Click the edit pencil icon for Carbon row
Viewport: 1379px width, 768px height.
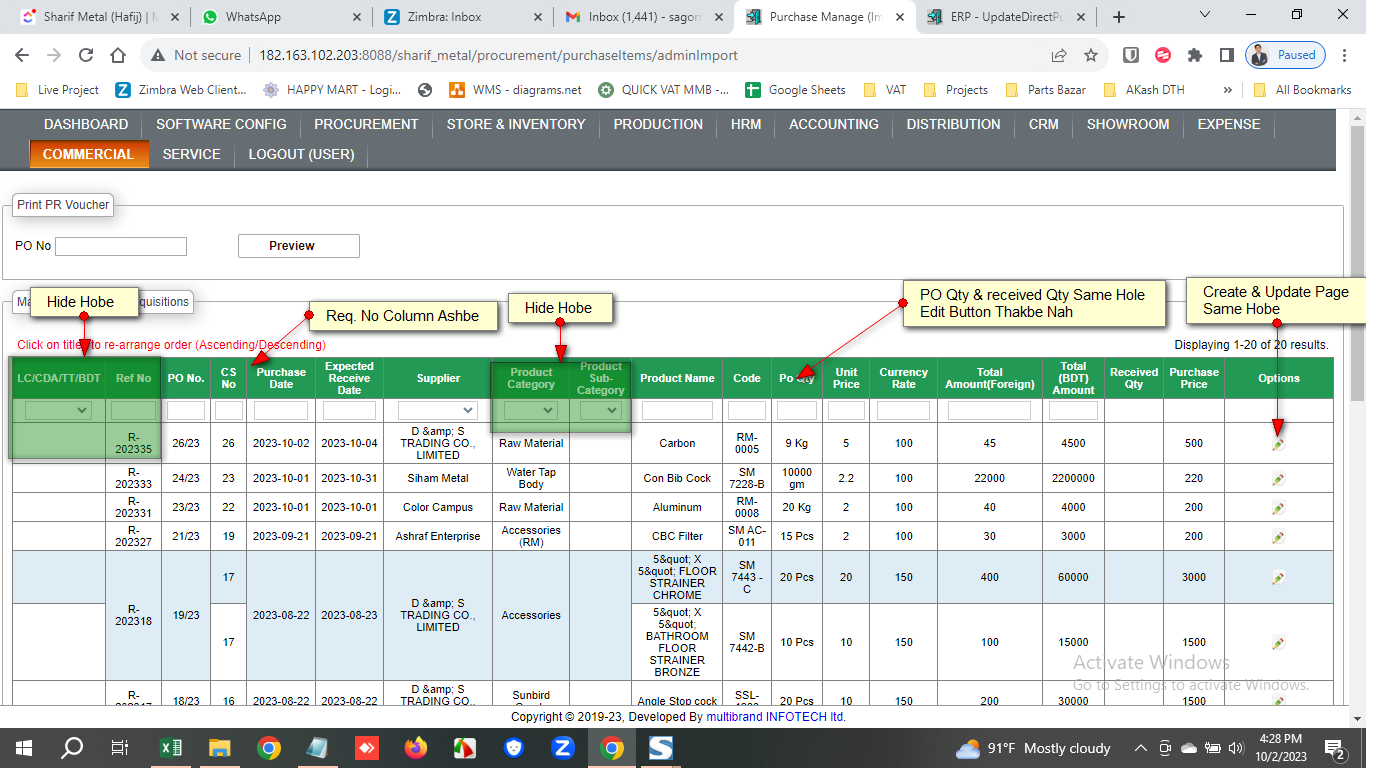point(1278,444)
